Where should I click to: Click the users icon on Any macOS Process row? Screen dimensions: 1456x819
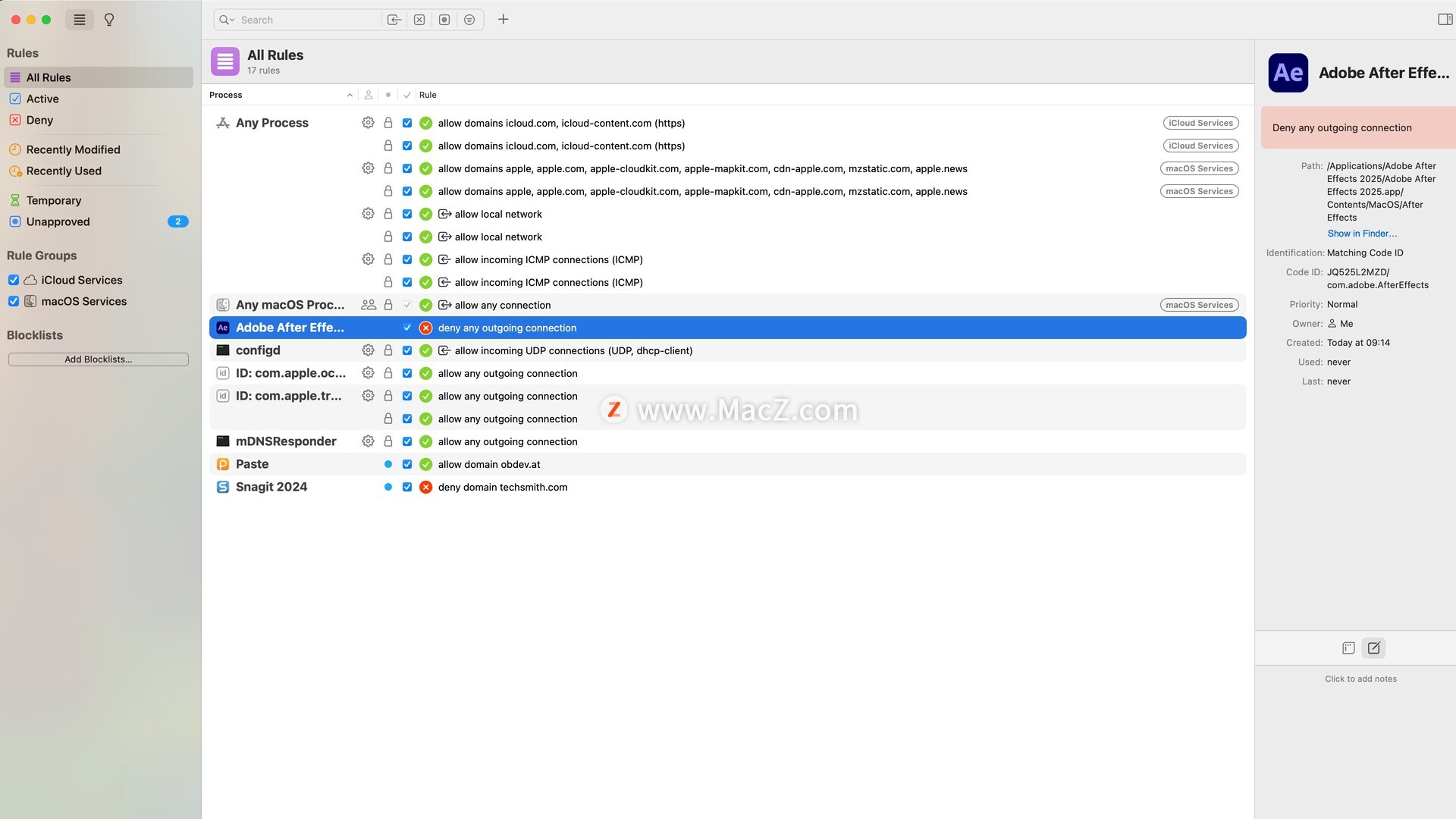(369, 305)
